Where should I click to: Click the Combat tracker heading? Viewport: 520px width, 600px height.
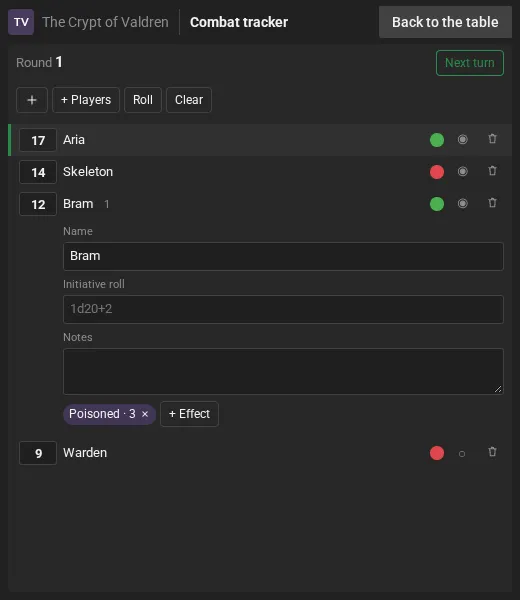click(x=239, y=22)
